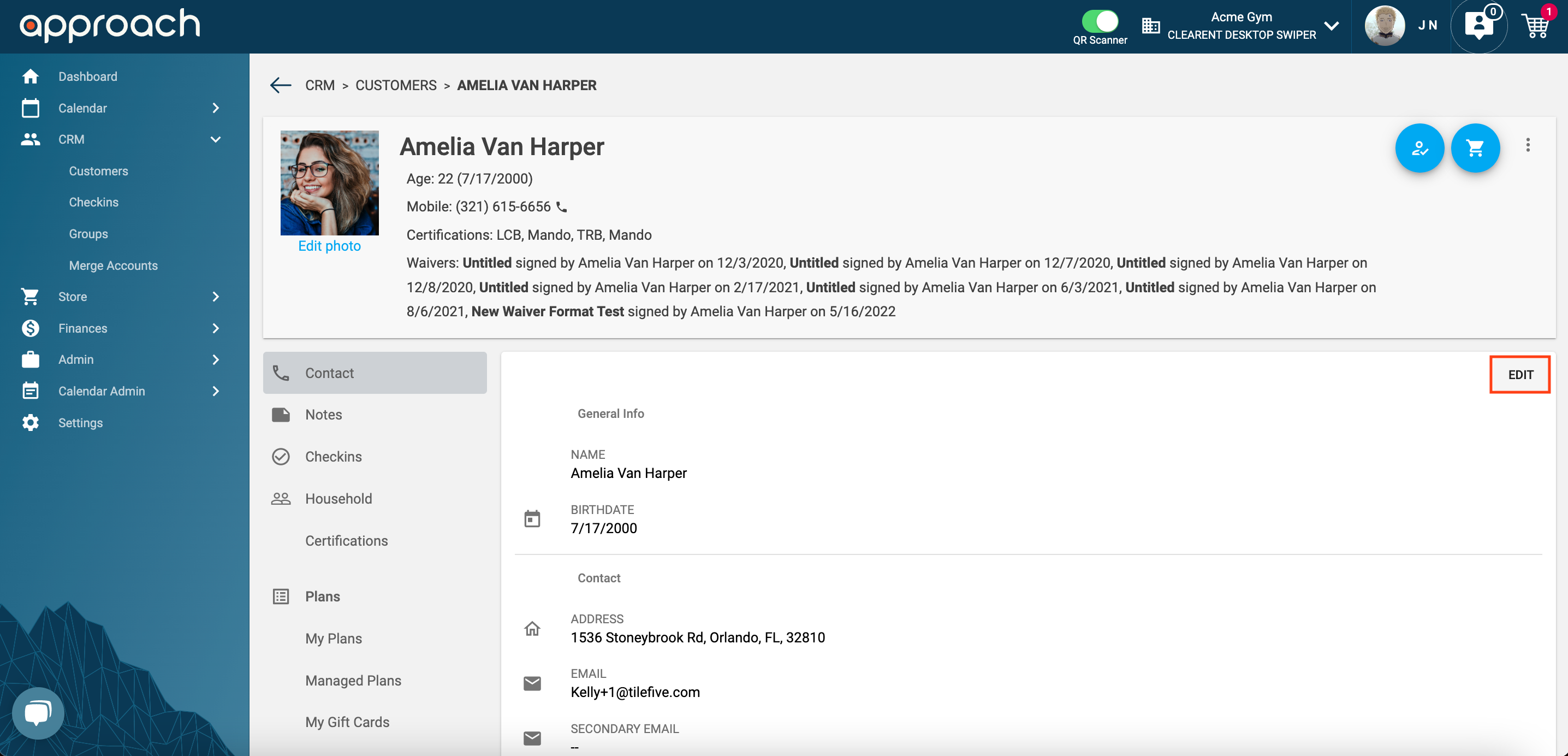
Task: Expand the Calendar menu chevron
Action: (x=216, y=108)
